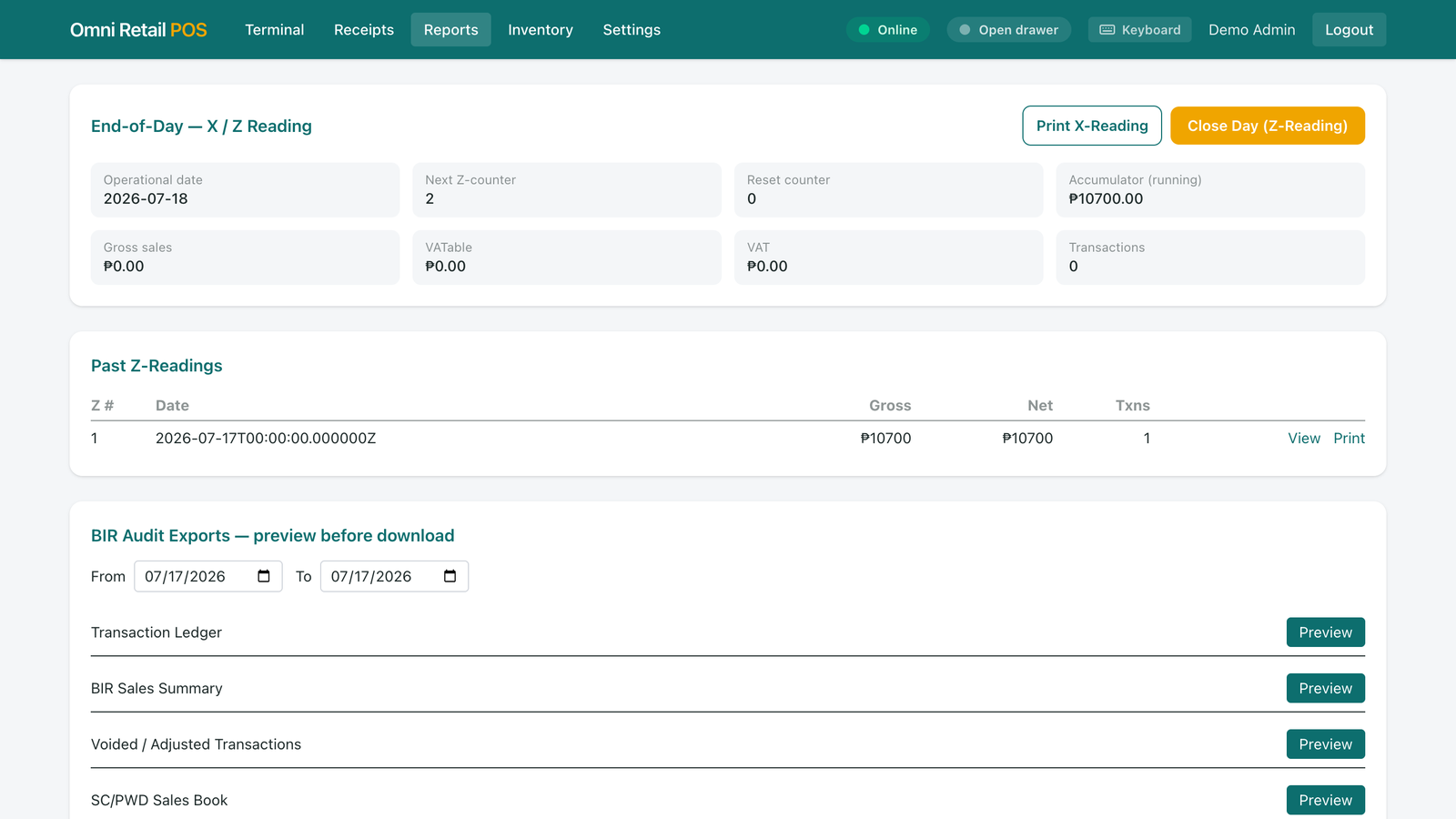Print past Z-reading number 1

(x=1349, y=439)
